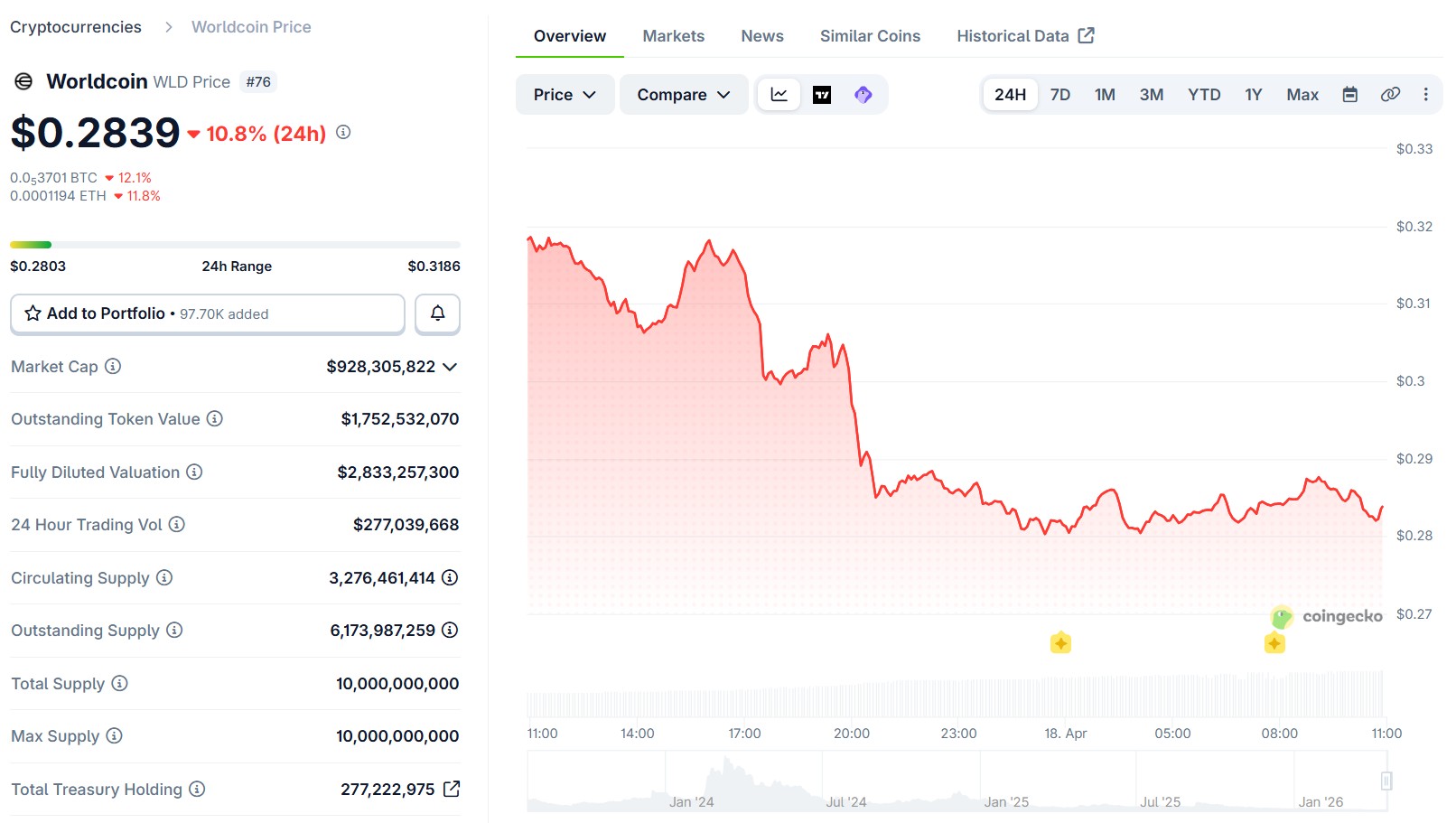Switch chart range to 7D
1456x823 pixels.
pos(1060,95)
